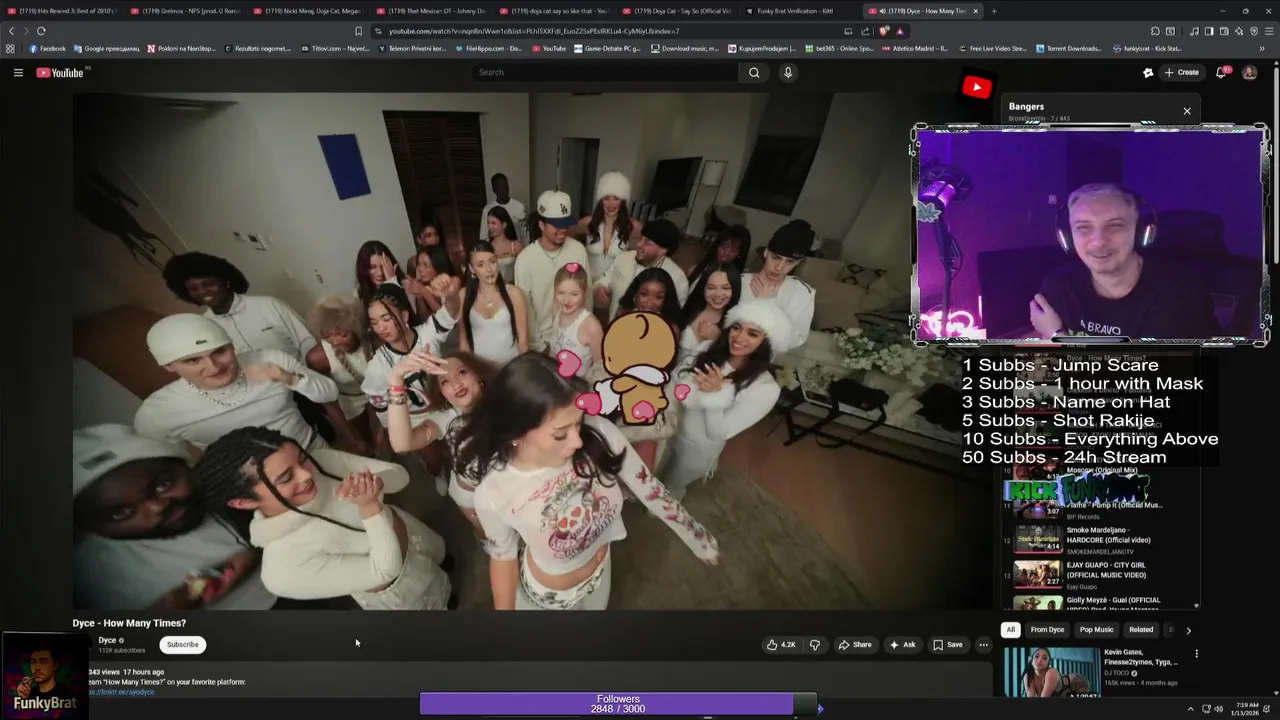Open the taskbar network icon

1204,708
